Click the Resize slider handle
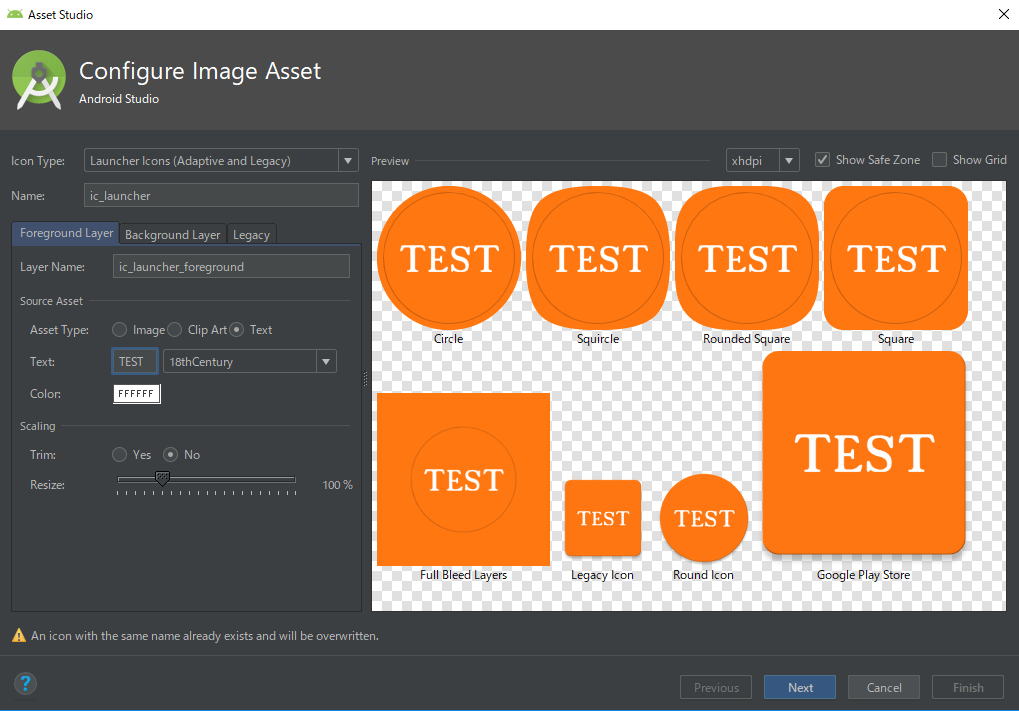Image resolution: width=1019 pixels, height=711 pixels. tap(162, 478)
